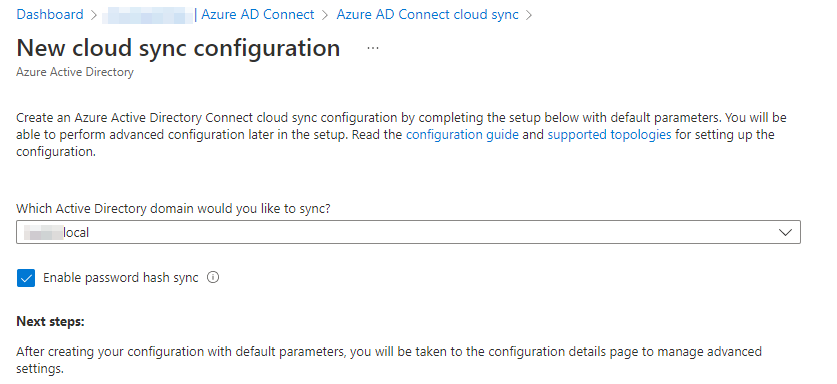Screen dimensions: 837x384
Task: Click the Azure Active Directory subtitle
Action: tap(75, 72)
